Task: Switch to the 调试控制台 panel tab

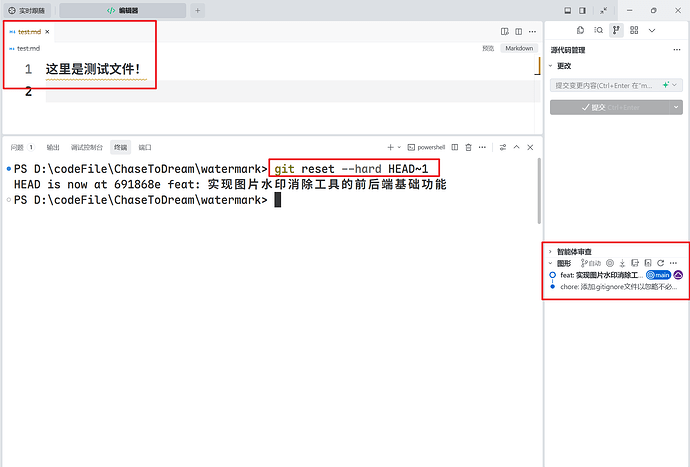Action: pos(87,147)
